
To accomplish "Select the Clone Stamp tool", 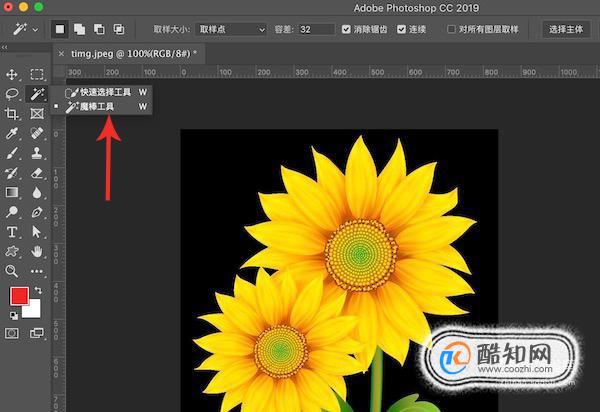I will 37,153.
